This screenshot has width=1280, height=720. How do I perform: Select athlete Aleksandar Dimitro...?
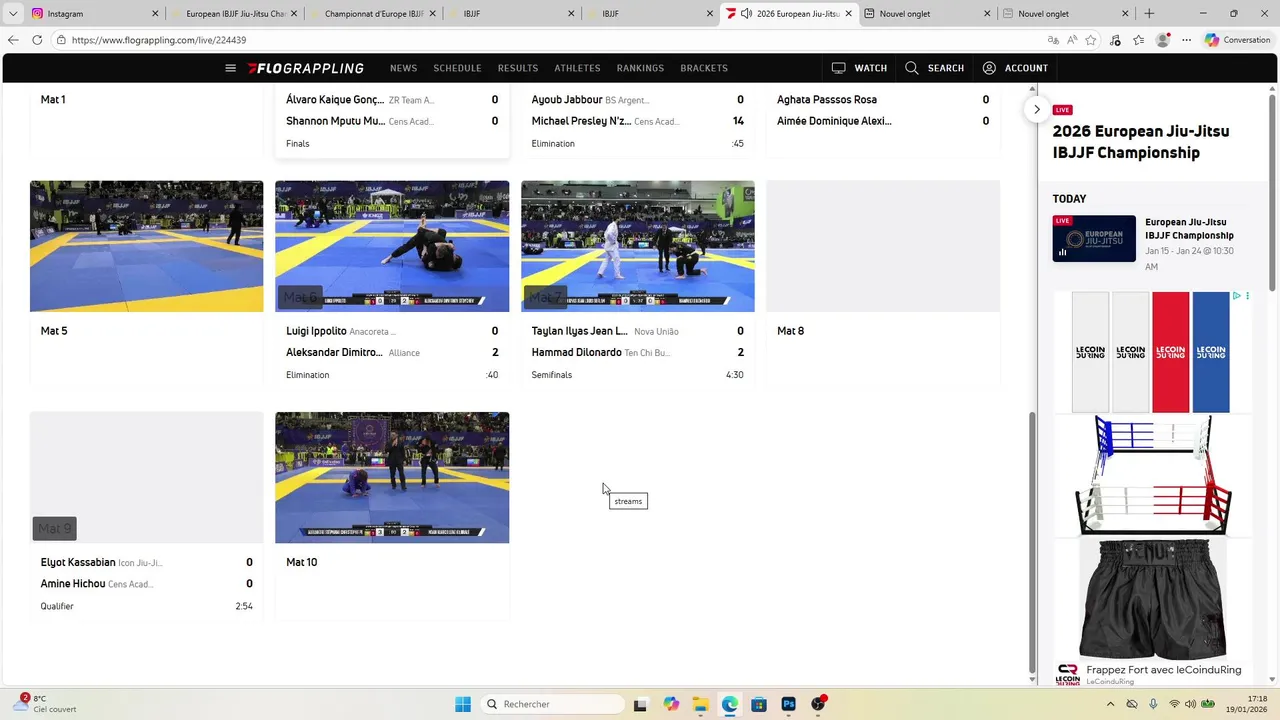[x=334, y=353]
